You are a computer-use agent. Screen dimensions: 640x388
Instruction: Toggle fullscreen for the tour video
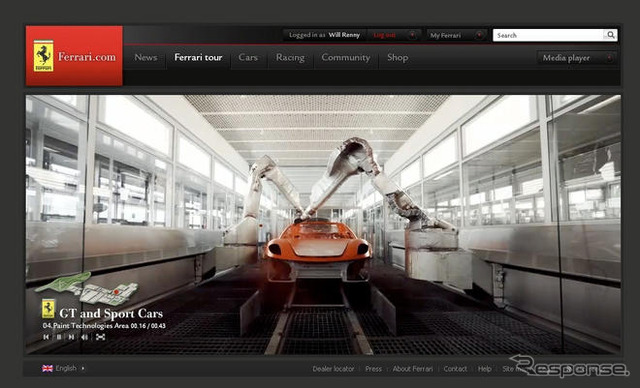click(100, 337)
